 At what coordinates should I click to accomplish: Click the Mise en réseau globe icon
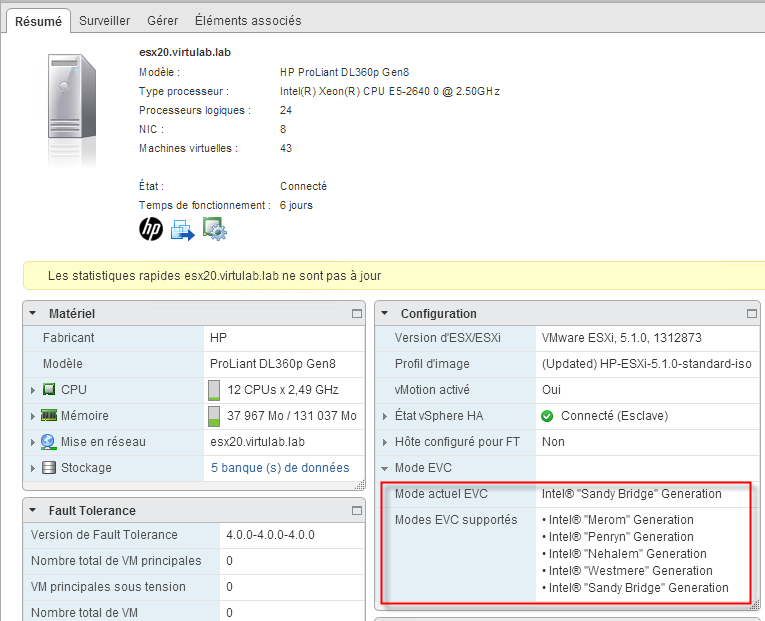click(x=48, y=441)
